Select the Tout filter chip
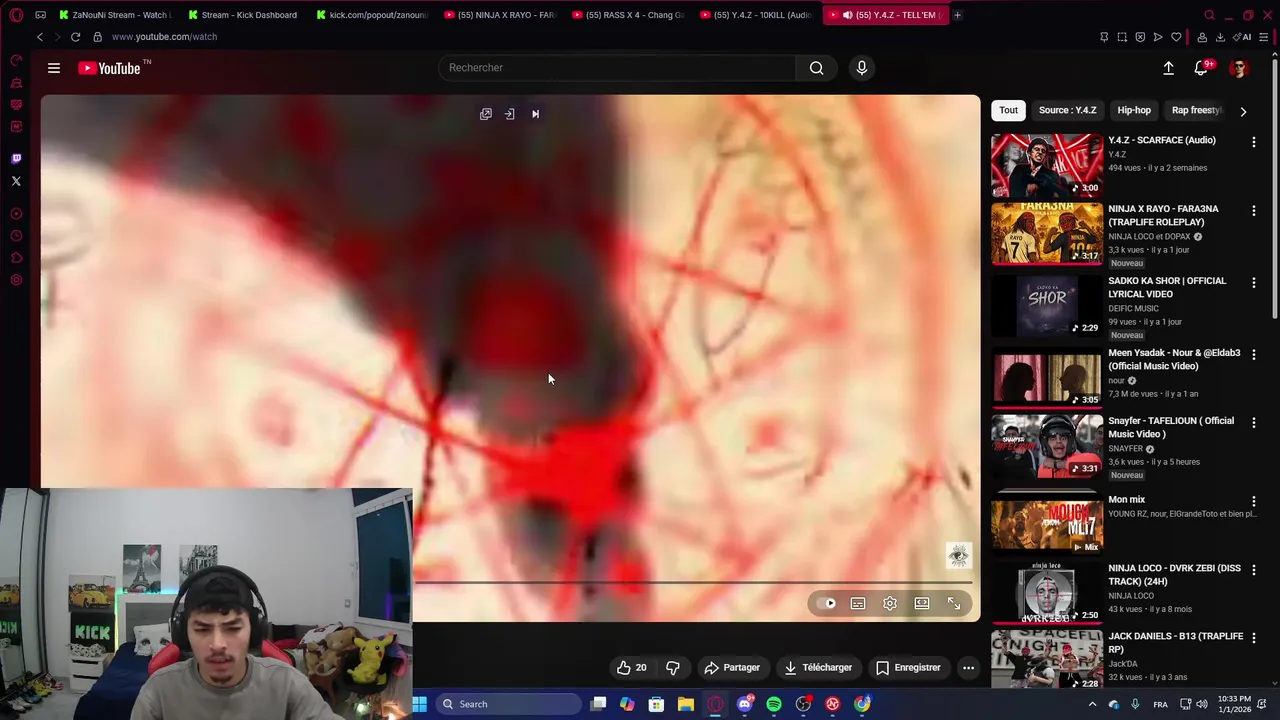 click(x=1009, y=110)
